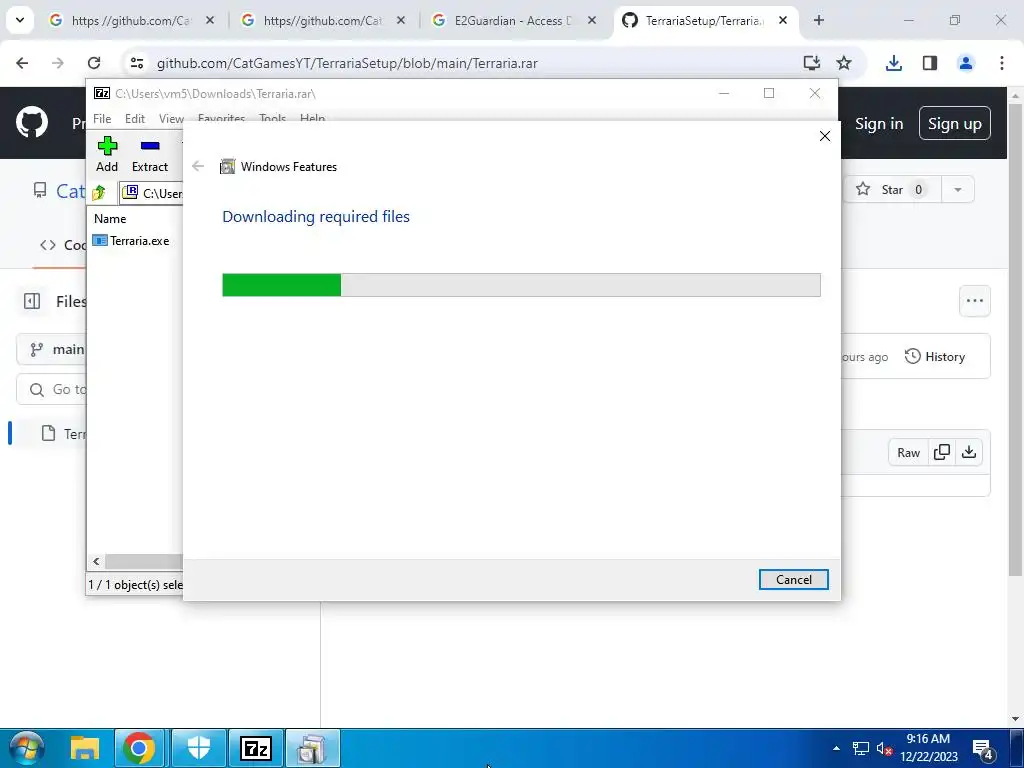This screenshot has width=1024, height=768.
Task: Click the back arrow in Windows Features dialog
Action: tap(198, 166)
